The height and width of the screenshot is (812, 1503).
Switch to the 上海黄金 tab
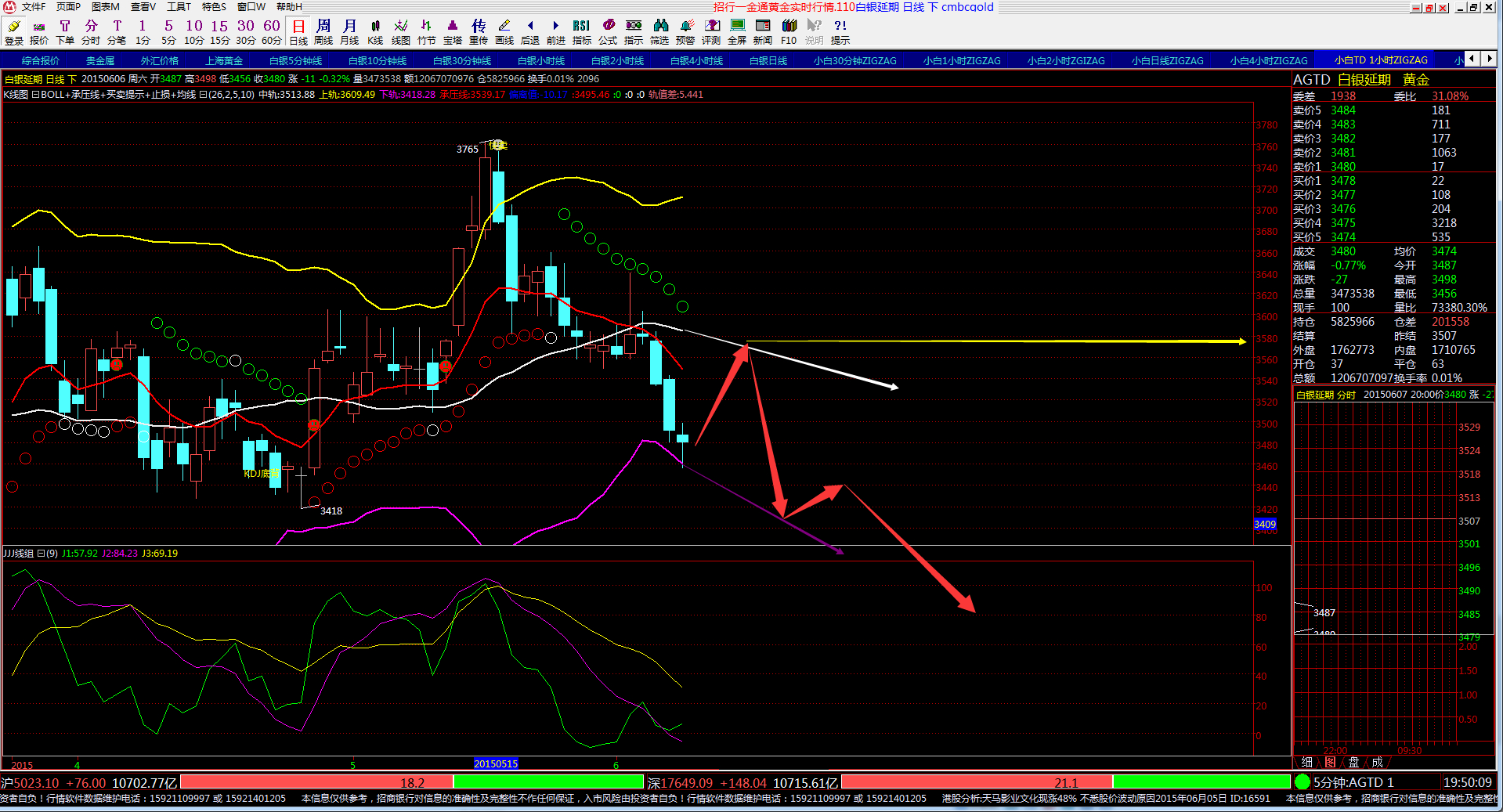(224, 60)
